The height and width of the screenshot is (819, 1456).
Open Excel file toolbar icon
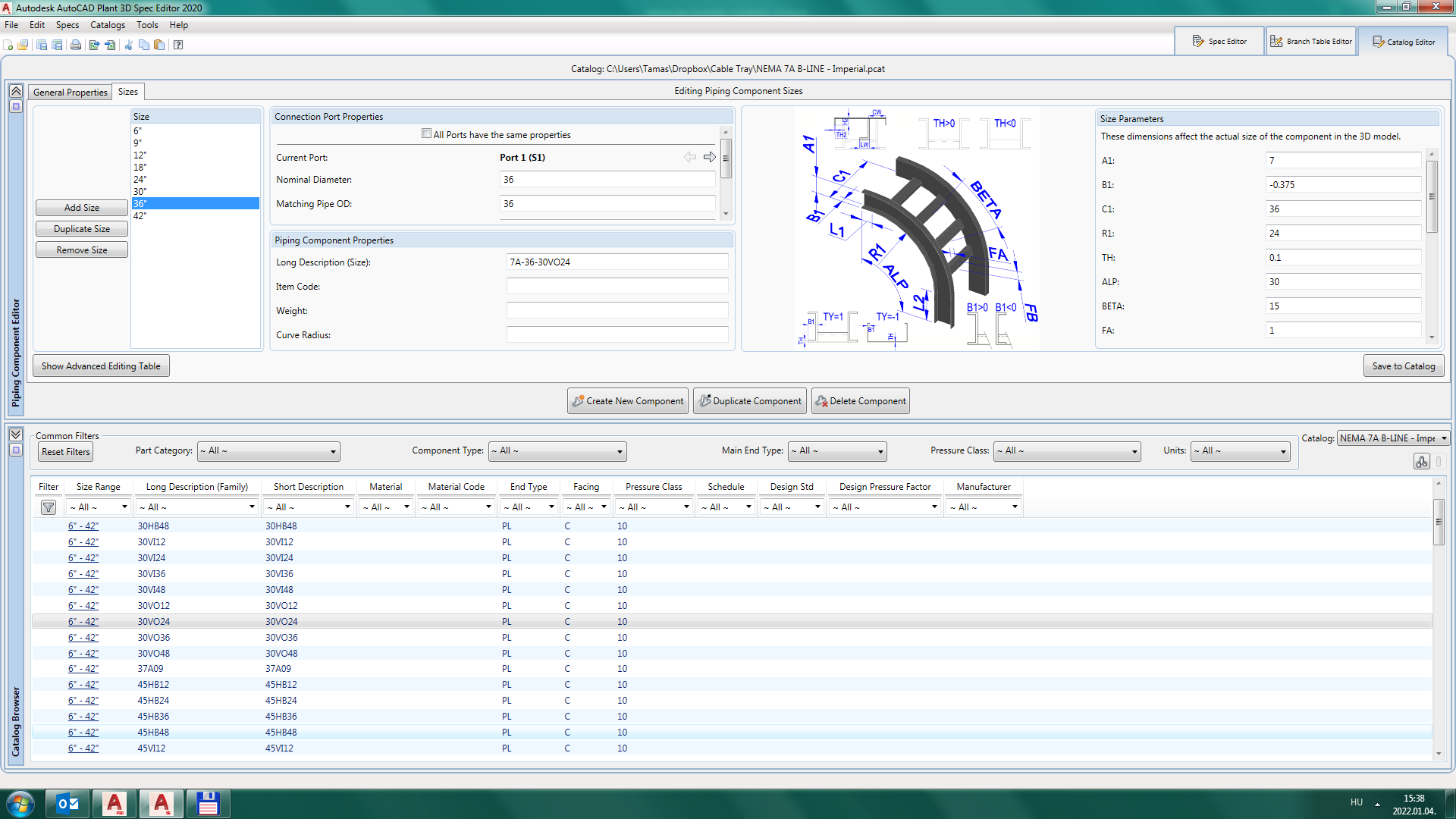click(x=110, y=45)
